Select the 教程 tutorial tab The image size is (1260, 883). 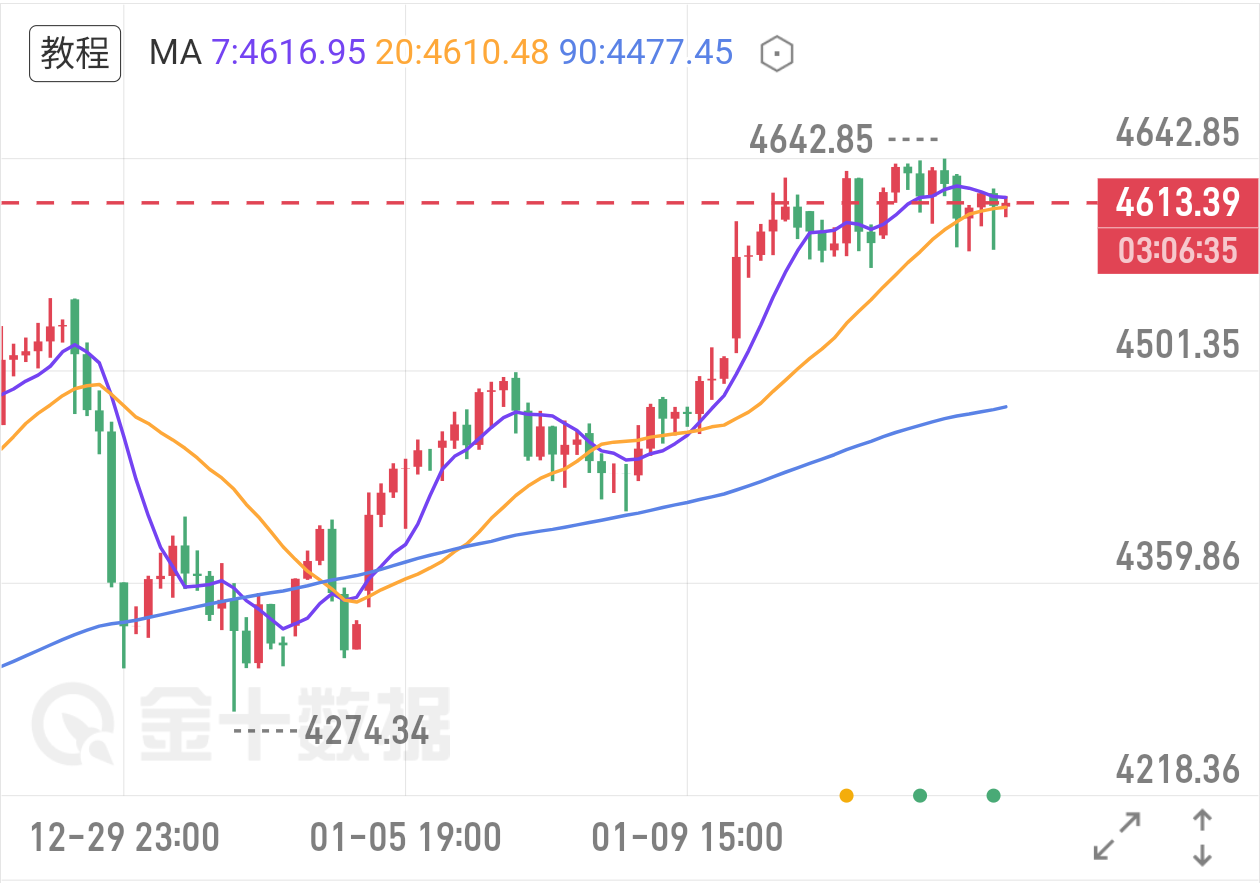tap(75, 52)
